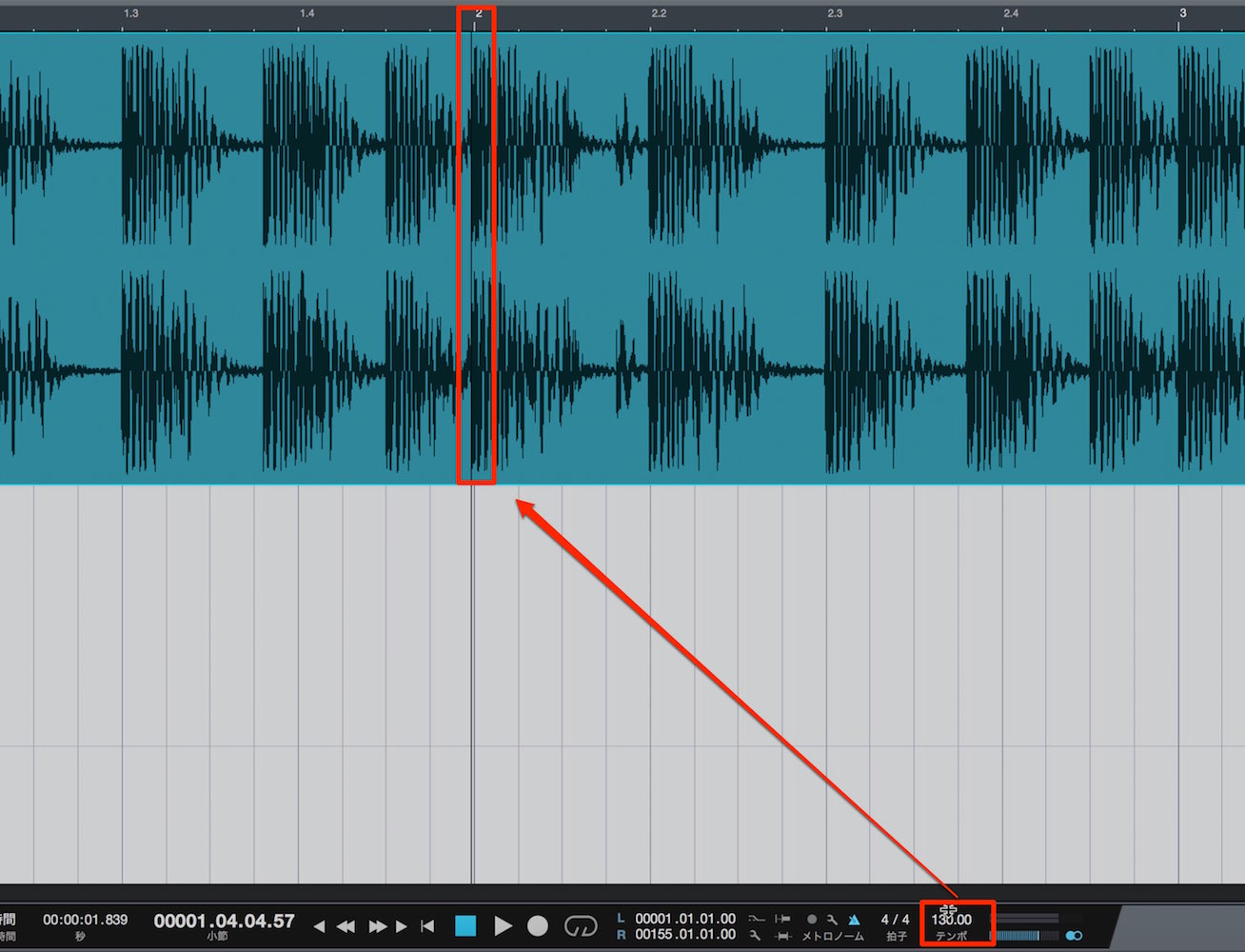This screenshot has height=952, width=1245.
Task: Click the テンポ tempo label
Action: (x=952, y=937)
